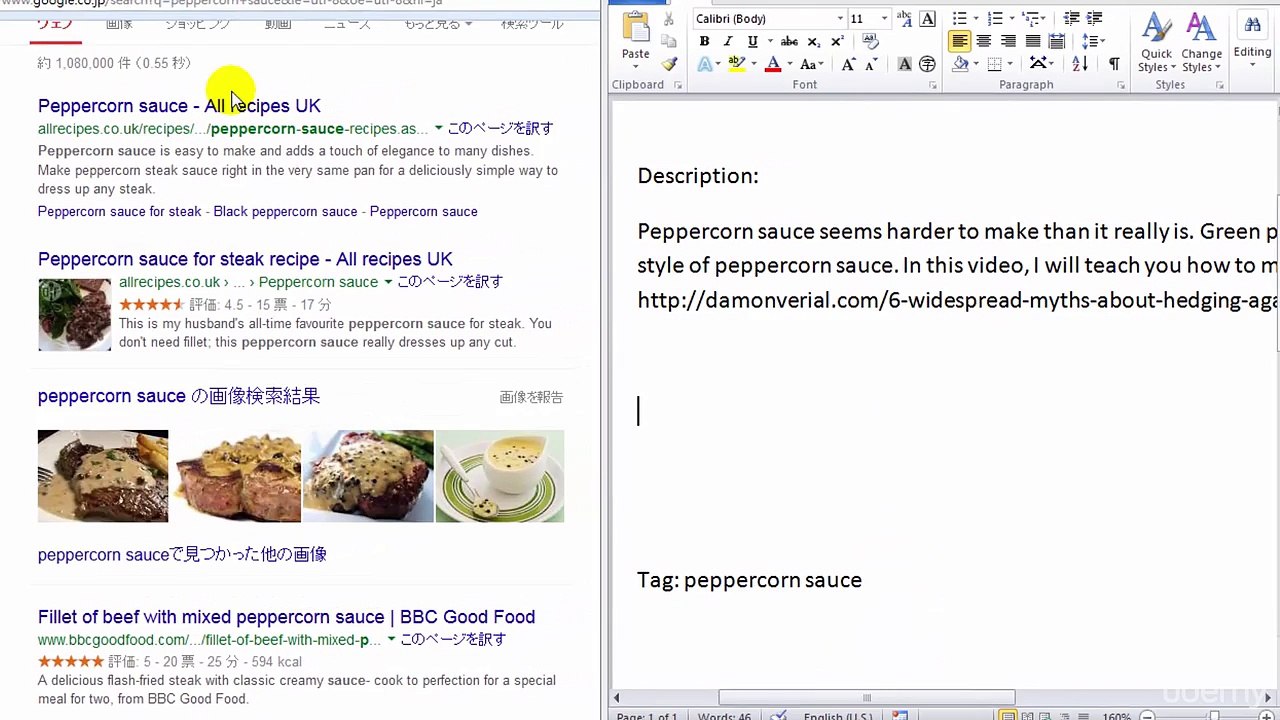Open steak with fries image thumbnail
The width and height of the screenshot is (1280, 720).
pyautogui.click(x=103, y=476)
